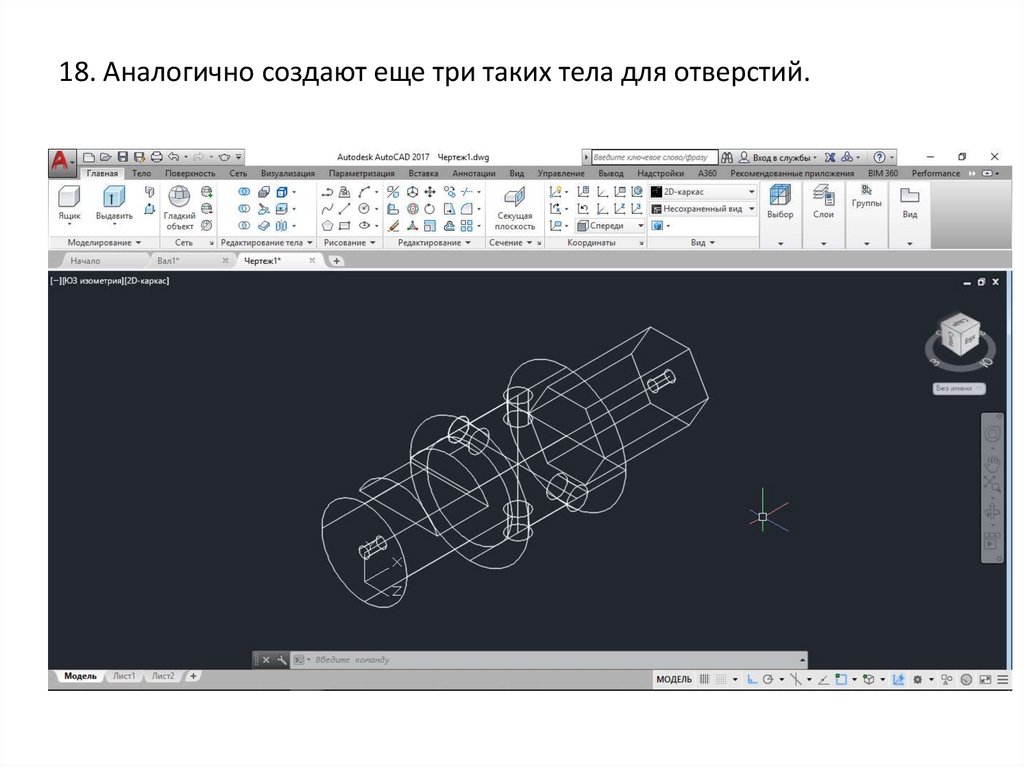Image resolution: width=1024 pixels, height=767 pixels.
Task: Switch to the Визуализация ribbon tab
Action: pos(287,174)
